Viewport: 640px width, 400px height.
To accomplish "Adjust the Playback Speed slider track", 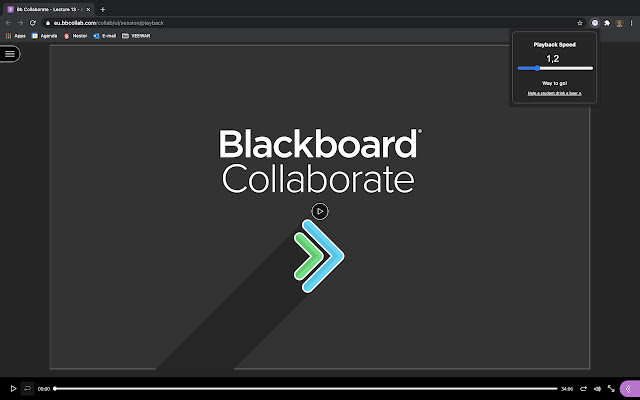I will (x=555, y=69).
